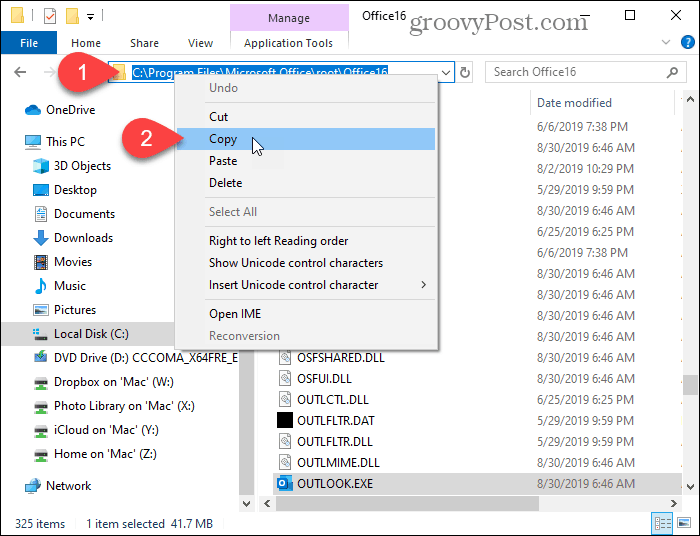Click the Refresh button next to address bar
This screenshot has height=536, width=700.
coord(465,72)
